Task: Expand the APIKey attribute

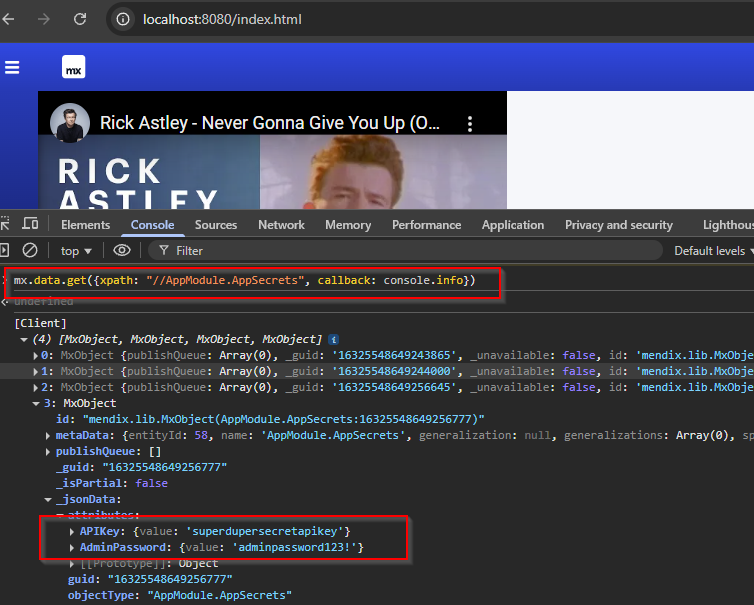Action: pyautogui.click(x=72, y=530)
